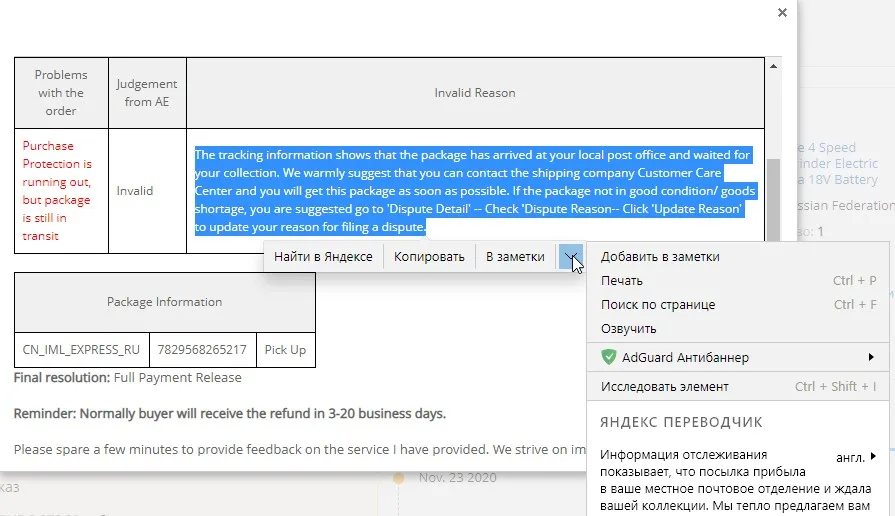This screenshot has height=516, width=895.
Task: Click Pick Up table cell
Action: click(285, 350)
